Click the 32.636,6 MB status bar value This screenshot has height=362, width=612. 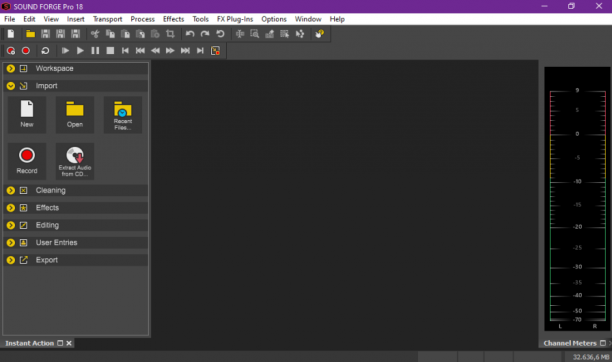click(591, 357)
